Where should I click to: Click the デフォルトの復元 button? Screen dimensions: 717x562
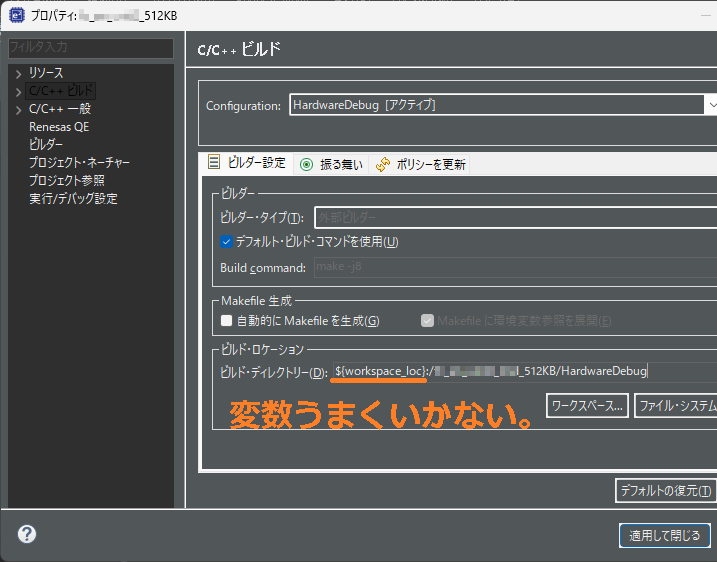click(665, 491)
